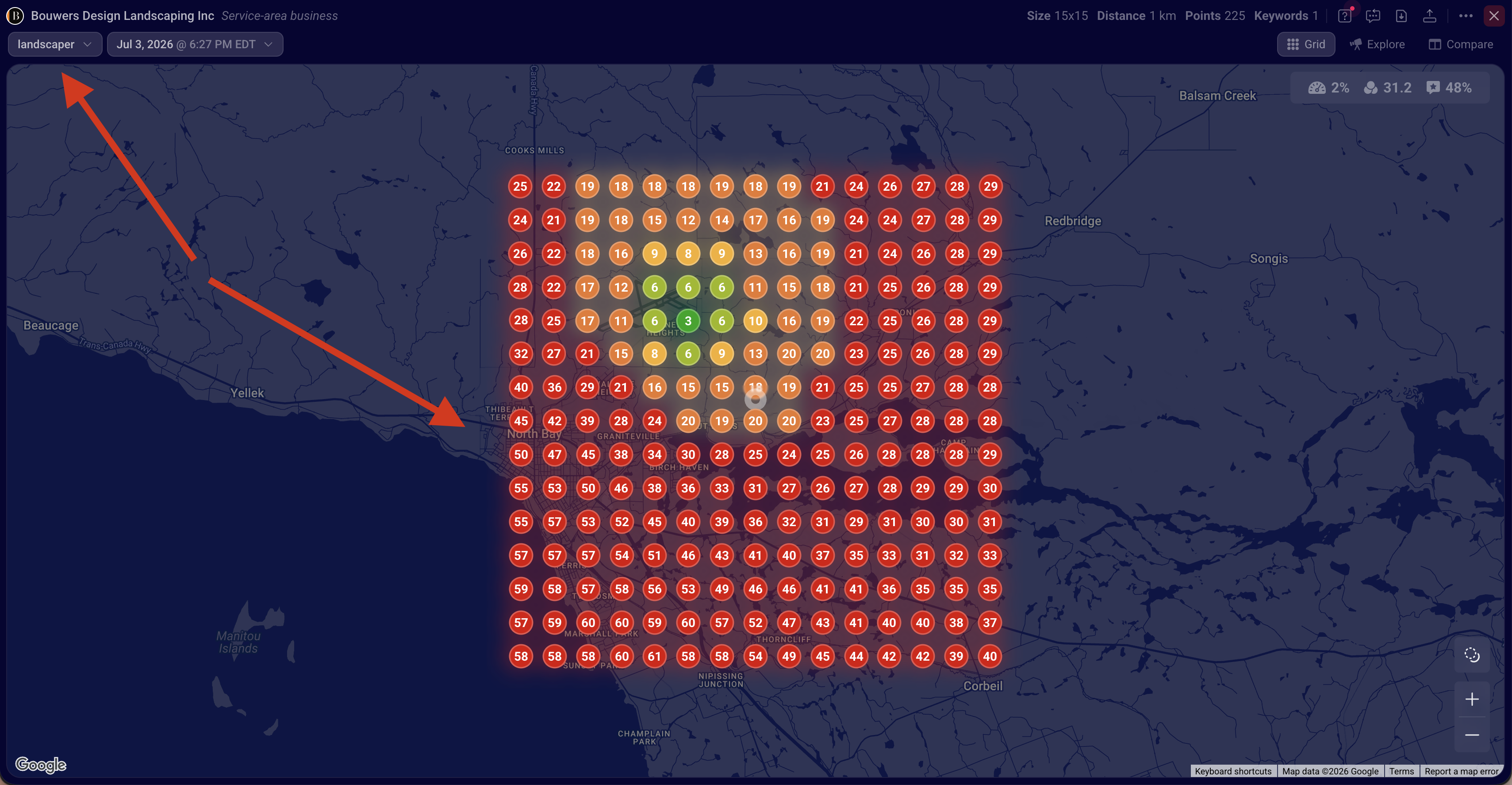Select the green grid point ranked 3
1512x785 pixels.
pyautogui.click(x=688, y=321)
